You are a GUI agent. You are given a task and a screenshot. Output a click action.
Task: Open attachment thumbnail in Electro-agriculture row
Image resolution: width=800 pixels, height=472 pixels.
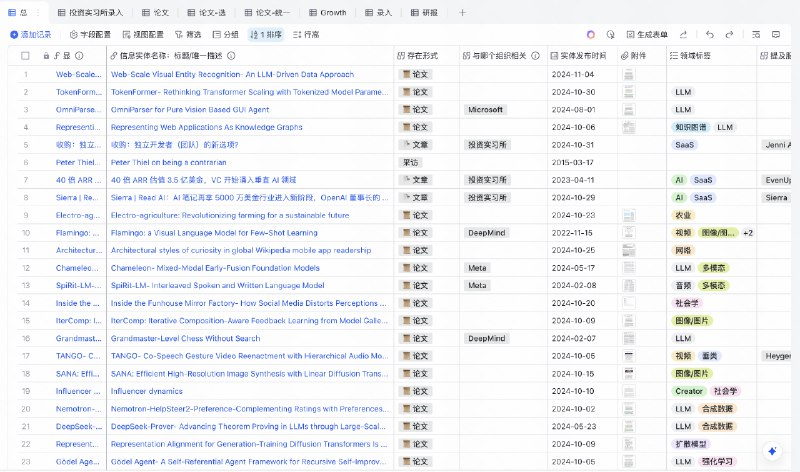click(x=629, y=215)
